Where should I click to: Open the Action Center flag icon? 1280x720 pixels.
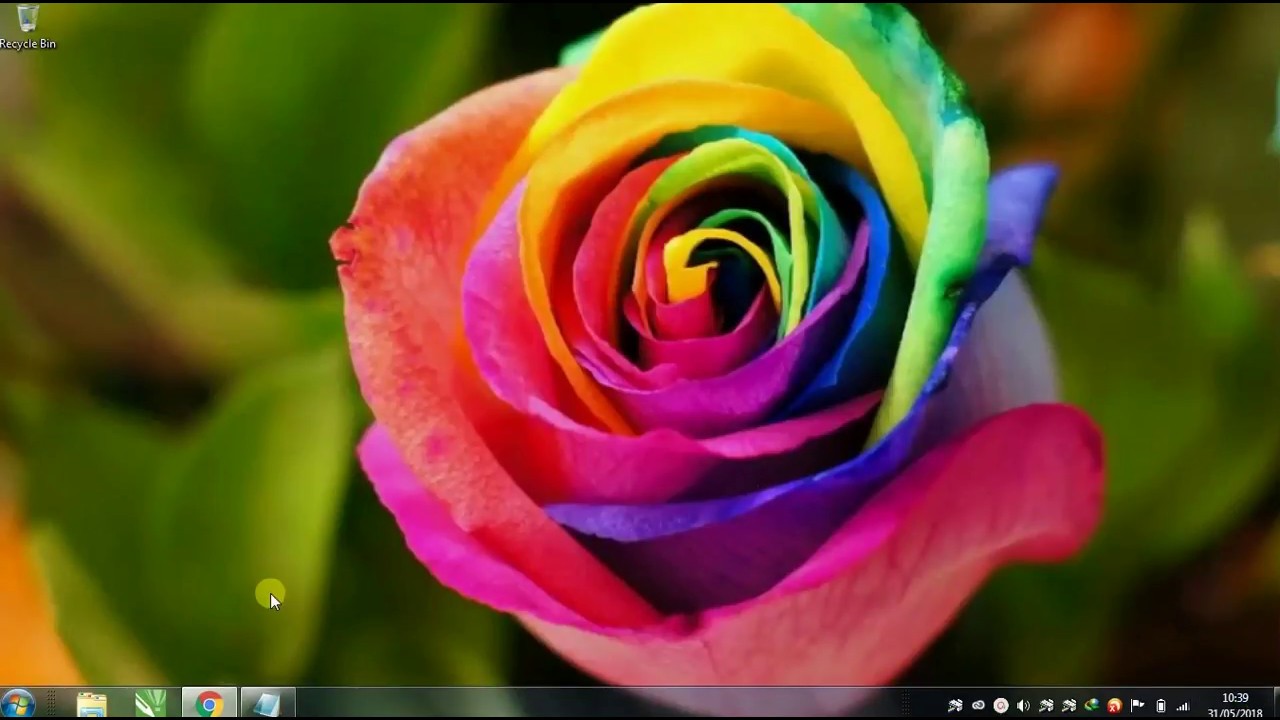1137,706
